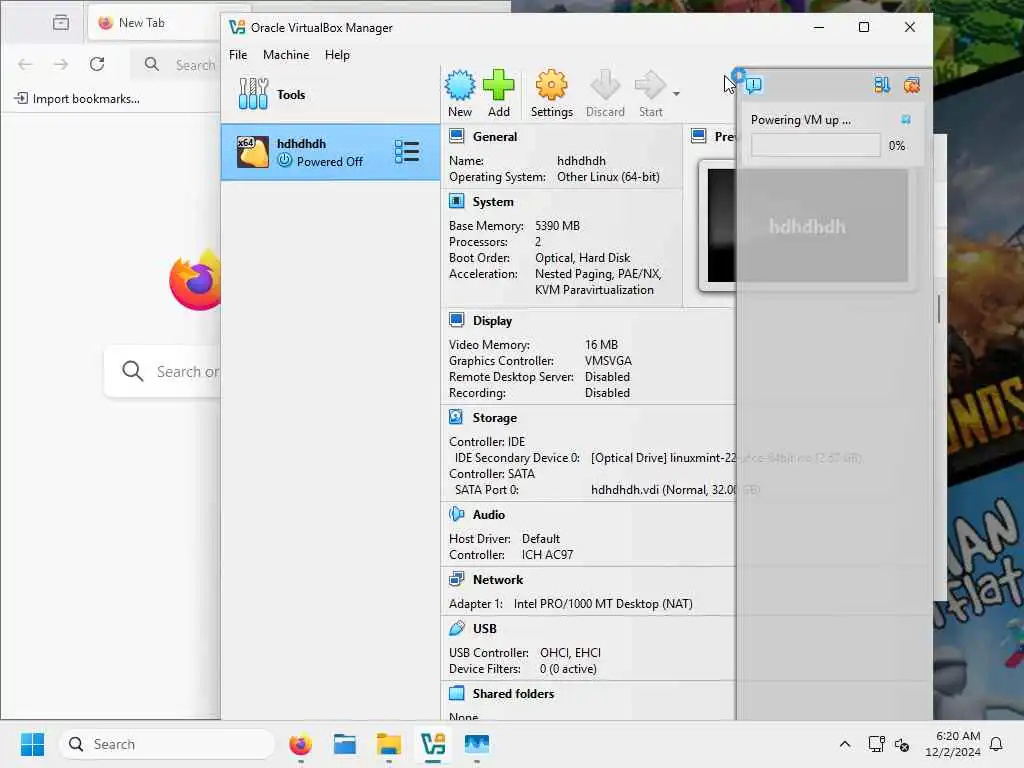This screenshot has width=1024, height=768.
Task: Click the notification center speech bubble icon
Action: coord(753,84)
